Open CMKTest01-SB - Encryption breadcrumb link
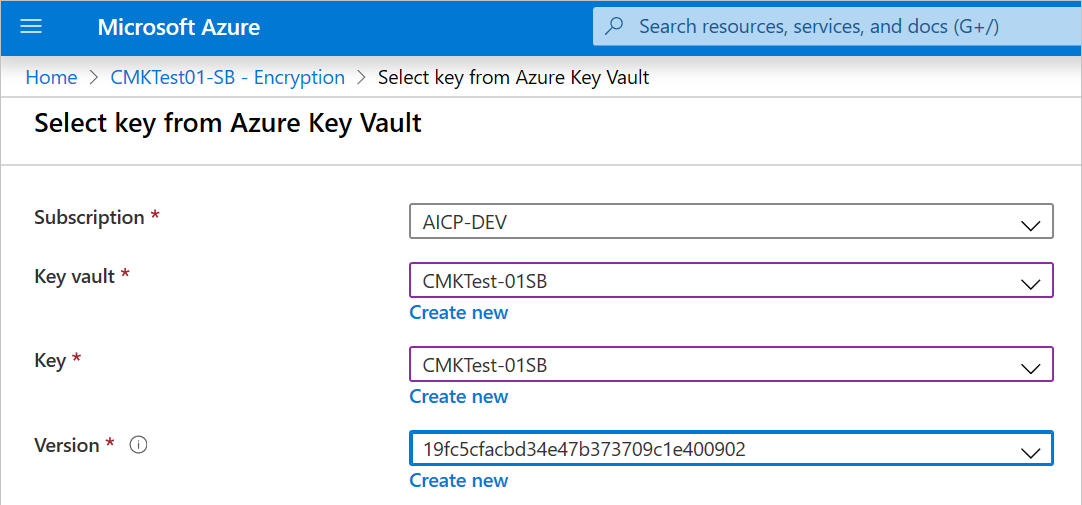This screenshot has height=505, width=1082. point(228,78)
